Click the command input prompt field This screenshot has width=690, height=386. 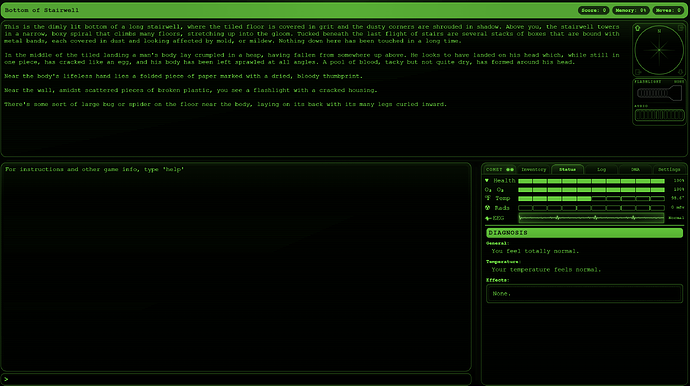point(236,379)
